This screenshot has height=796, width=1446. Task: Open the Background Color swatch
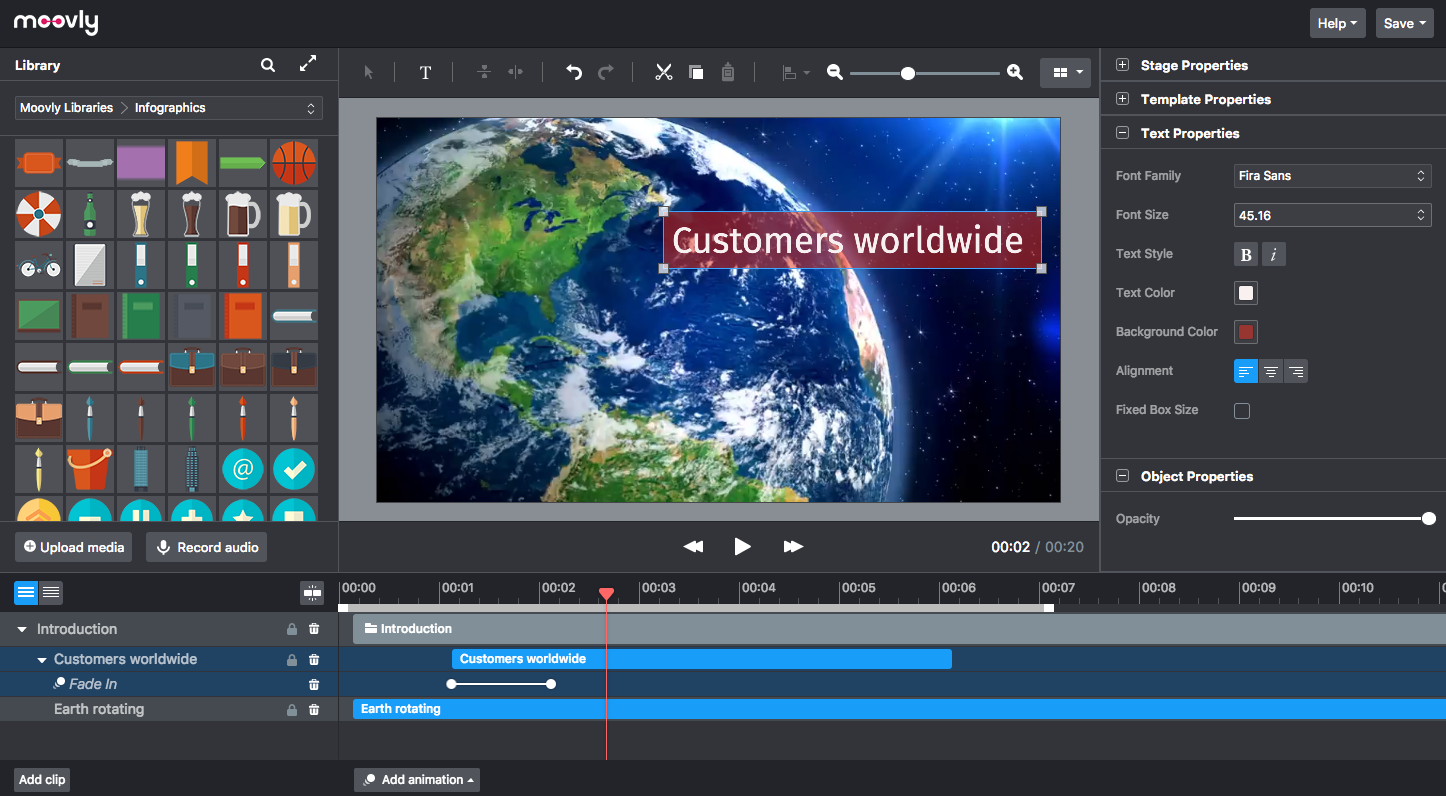pos(1246,332)
